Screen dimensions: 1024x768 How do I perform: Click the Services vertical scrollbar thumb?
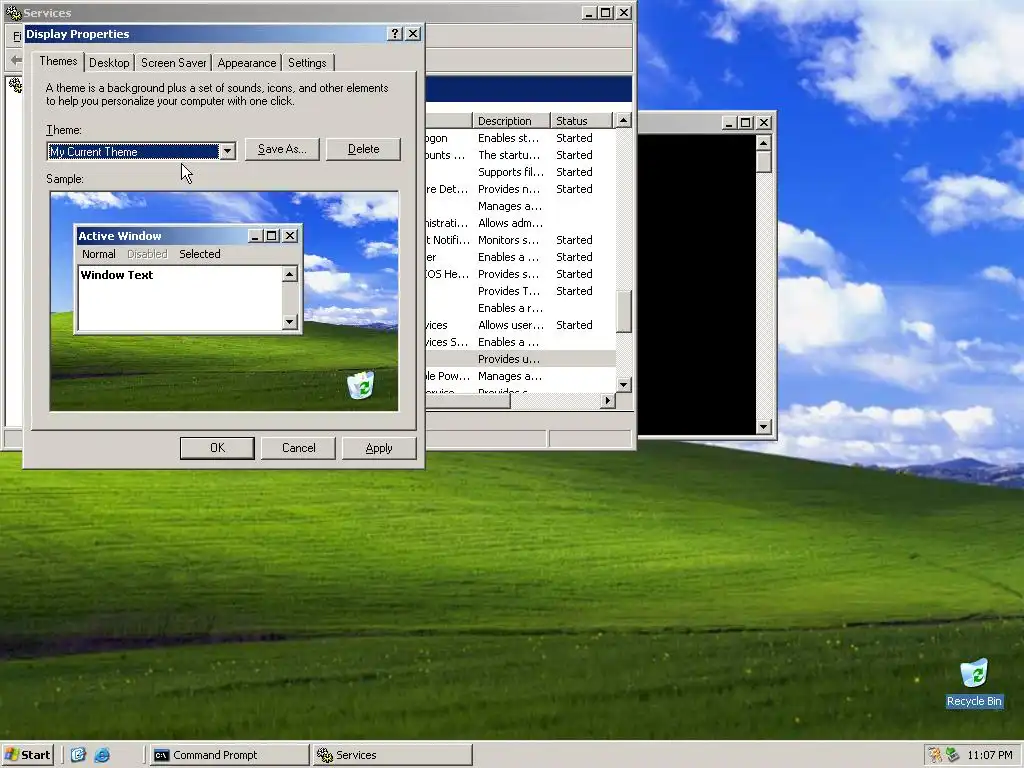click(624, 312)
